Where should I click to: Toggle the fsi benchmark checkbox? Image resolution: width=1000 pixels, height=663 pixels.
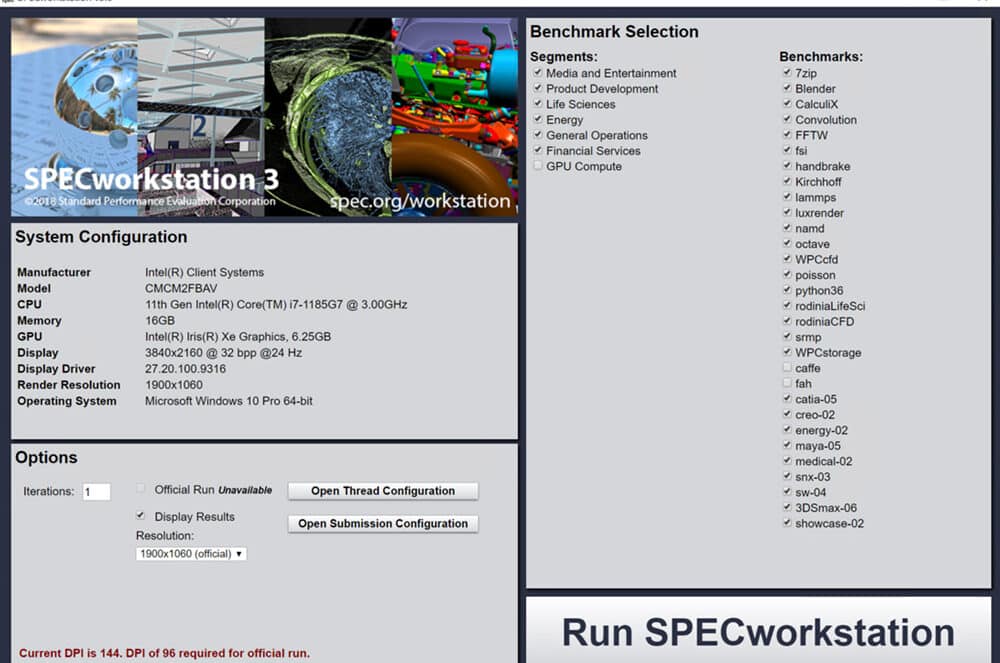pos(787,150)
